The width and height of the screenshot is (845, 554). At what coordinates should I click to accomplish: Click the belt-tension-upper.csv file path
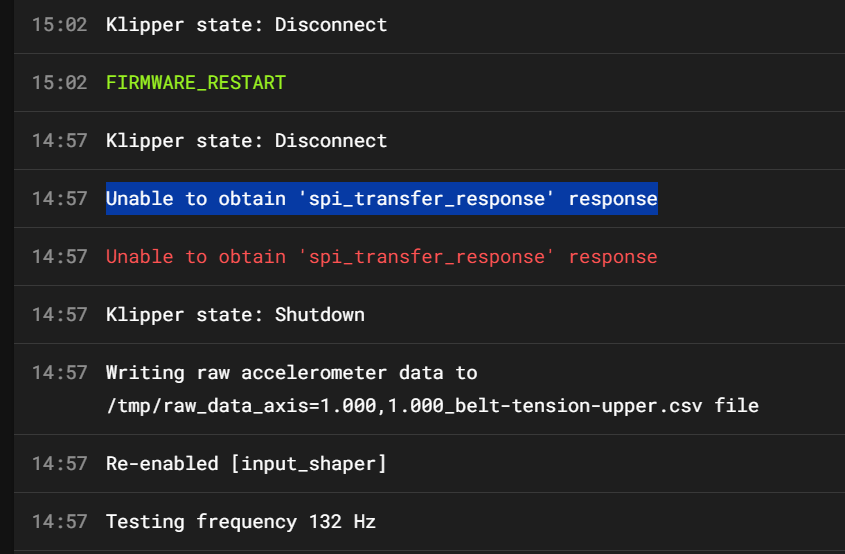(x=432, y=405)
